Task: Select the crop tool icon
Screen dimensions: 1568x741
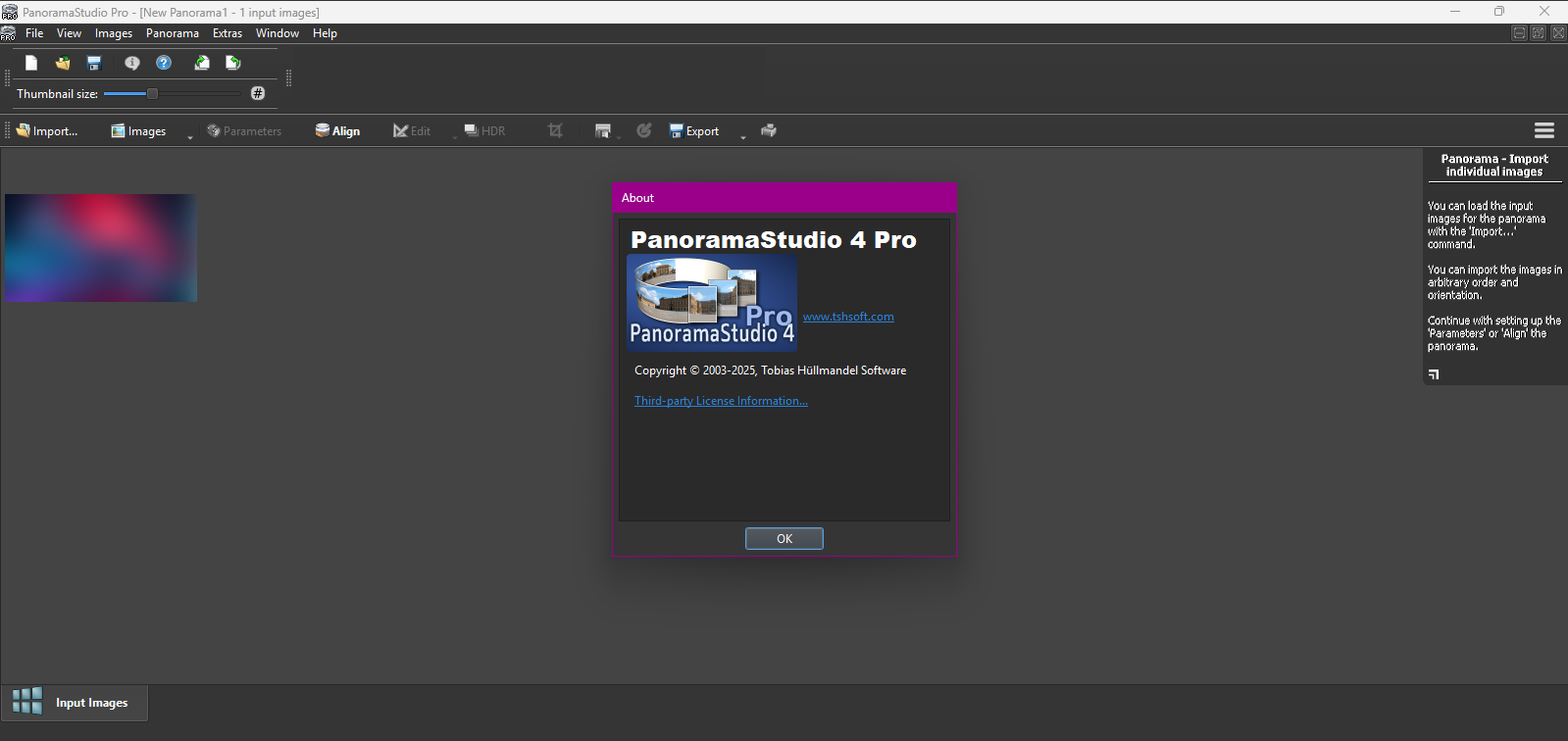Action: [x=555, y=130]
